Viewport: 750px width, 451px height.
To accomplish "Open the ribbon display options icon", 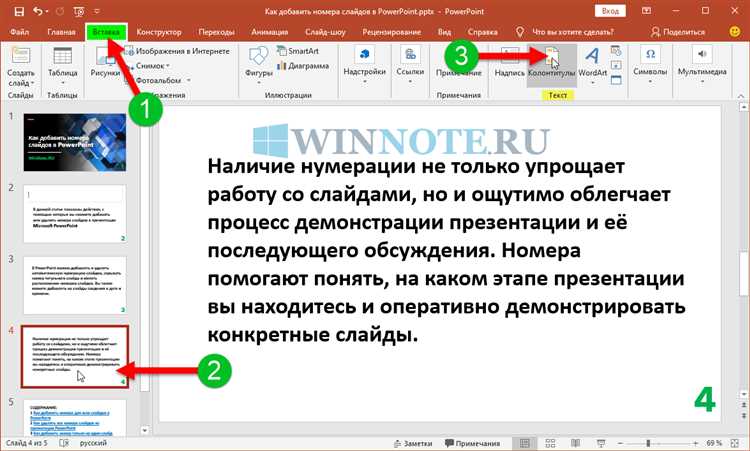I will pyautogui.click(x=647, y=11).
